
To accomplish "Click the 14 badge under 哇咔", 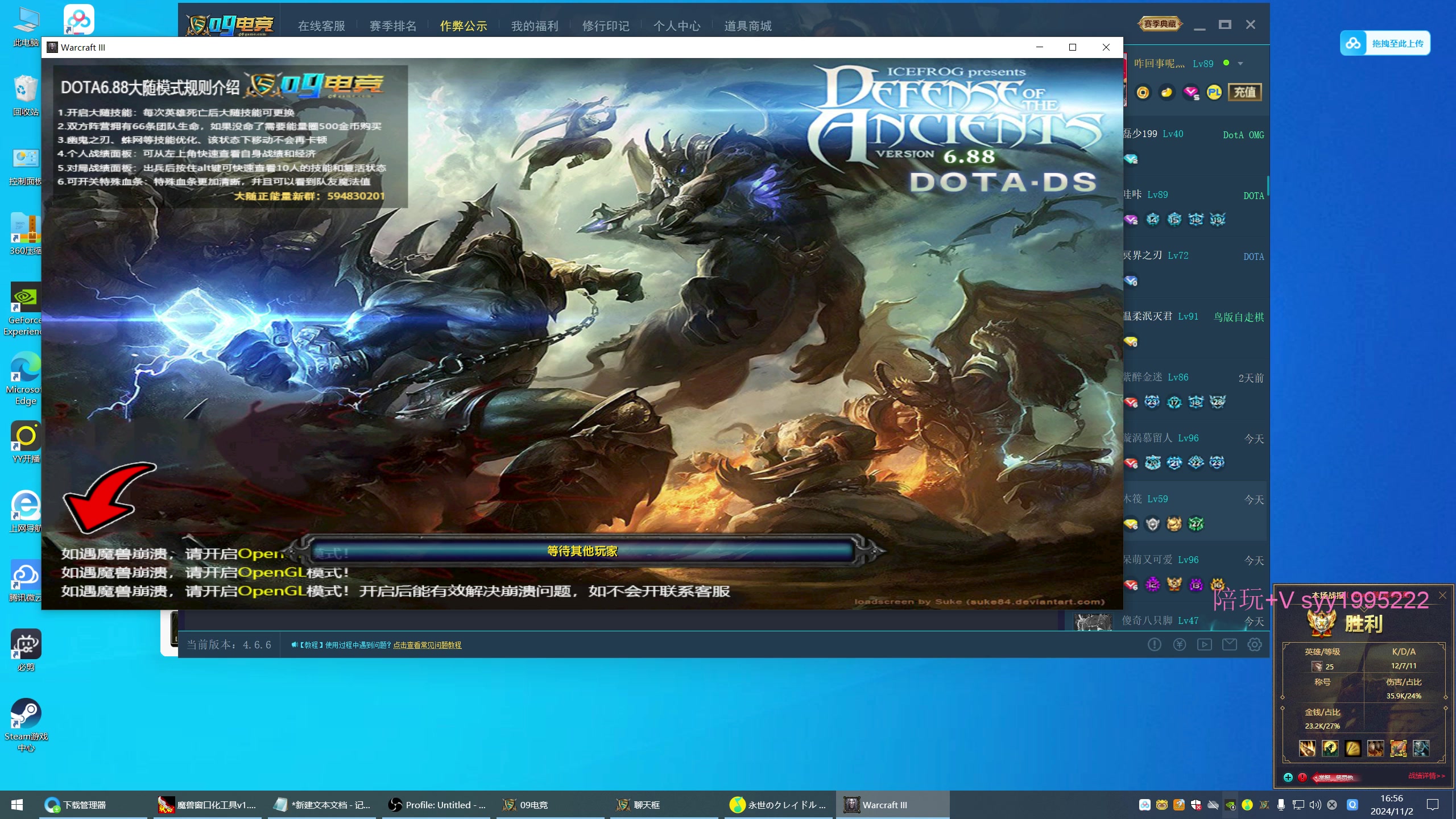I will [1153, 220].
